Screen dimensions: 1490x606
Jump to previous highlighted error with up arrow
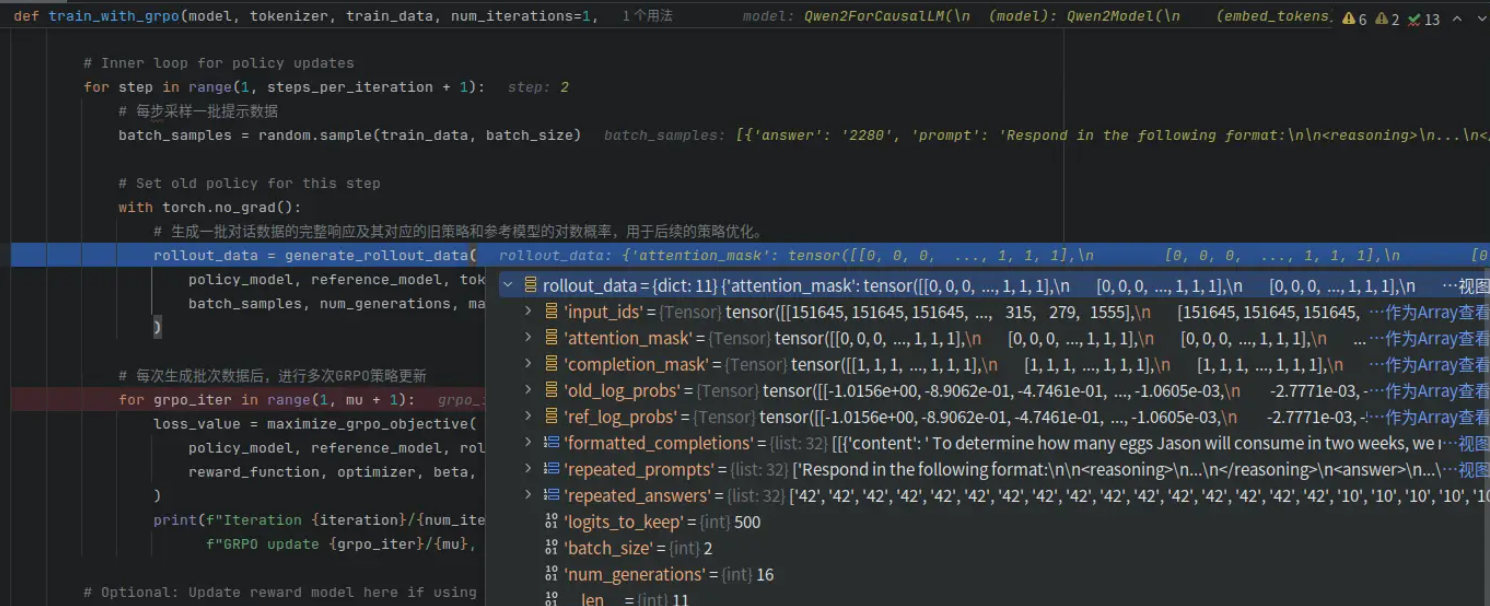(x=1459, y=19)
